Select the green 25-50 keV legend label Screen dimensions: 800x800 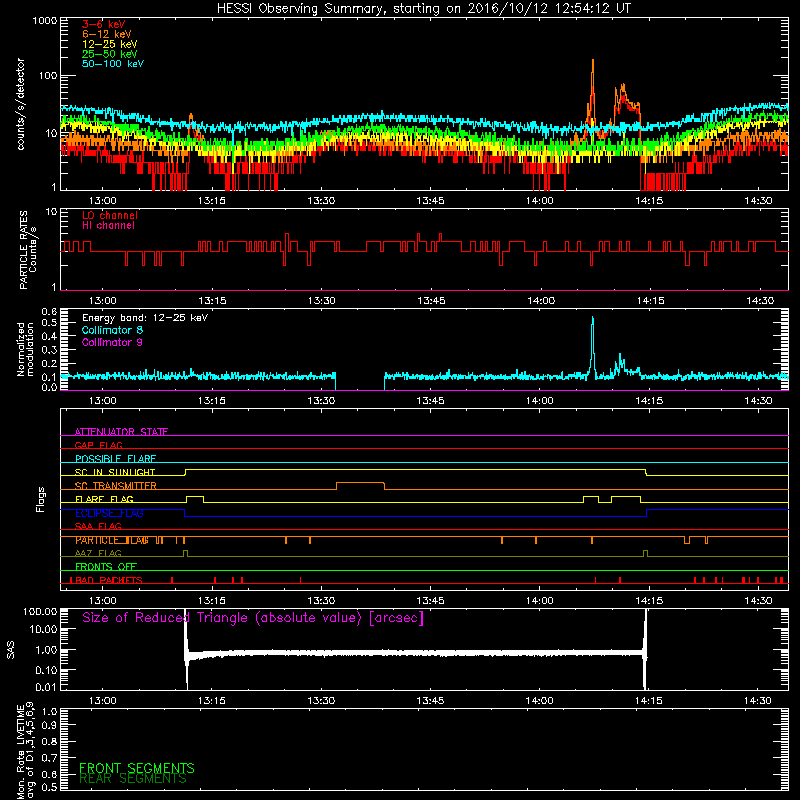[x=110, y=54]
